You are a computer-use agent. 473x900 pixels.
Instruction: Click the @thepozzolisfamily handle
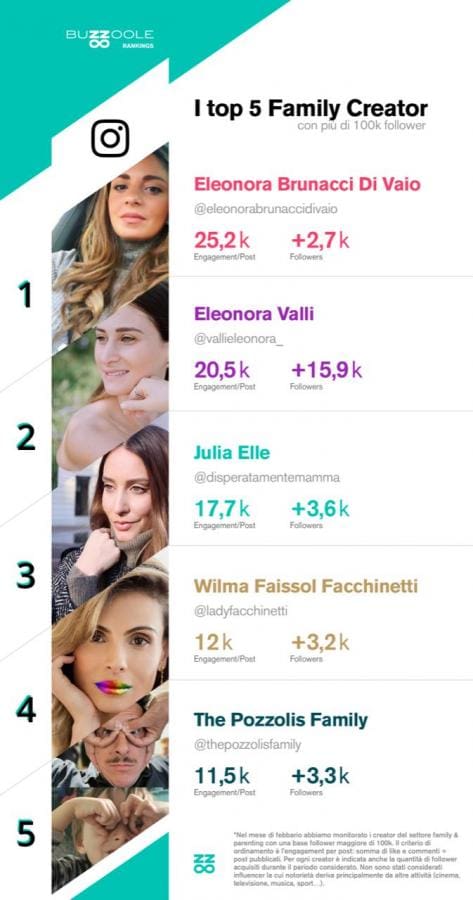click(x=247, y=745)
